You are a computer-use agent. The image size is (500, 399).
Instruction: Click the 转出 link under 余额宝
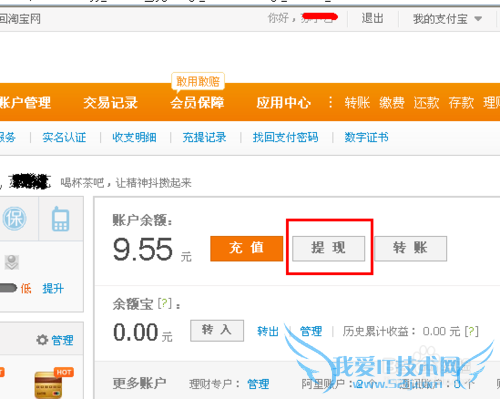[268, 331]
